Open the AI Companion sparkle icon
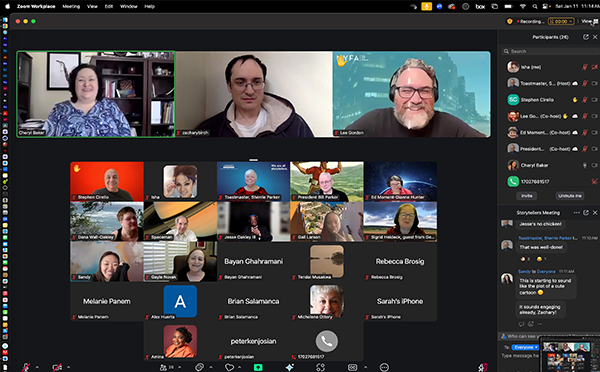 click(x=290, y=367)
